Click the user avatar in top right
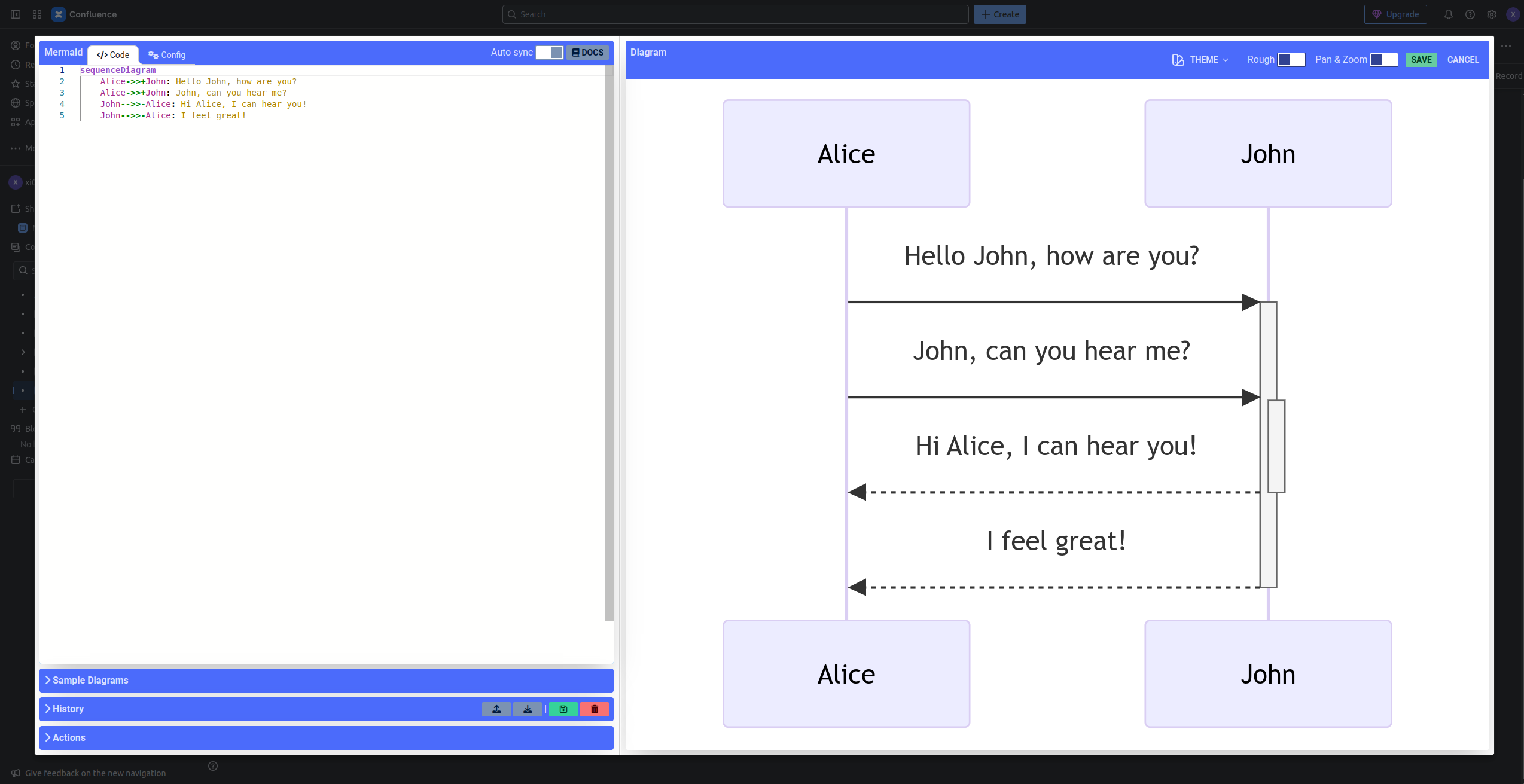The height and width of the screenshot is (784, 1524). tap(1513, 14)
